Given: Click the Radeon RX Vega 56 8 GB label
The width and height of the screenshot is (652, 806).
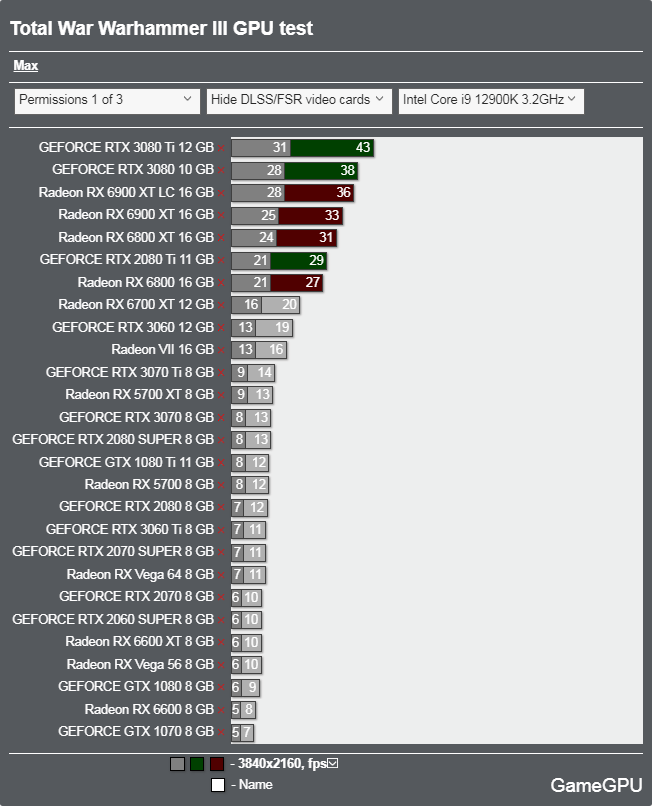Looking at the screenshot, I should point(140,664).
